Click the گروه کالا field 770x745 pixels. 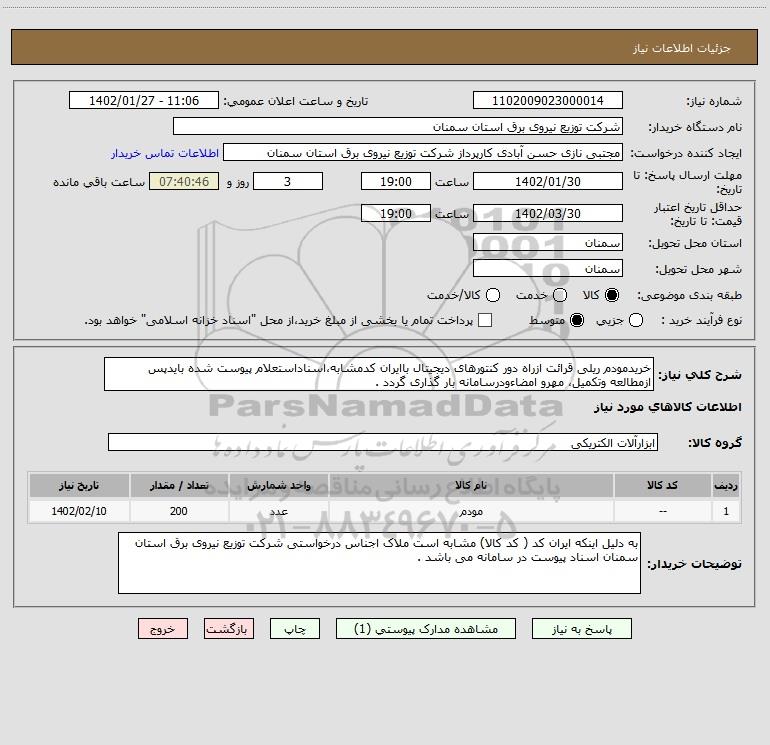click(383, 442)
